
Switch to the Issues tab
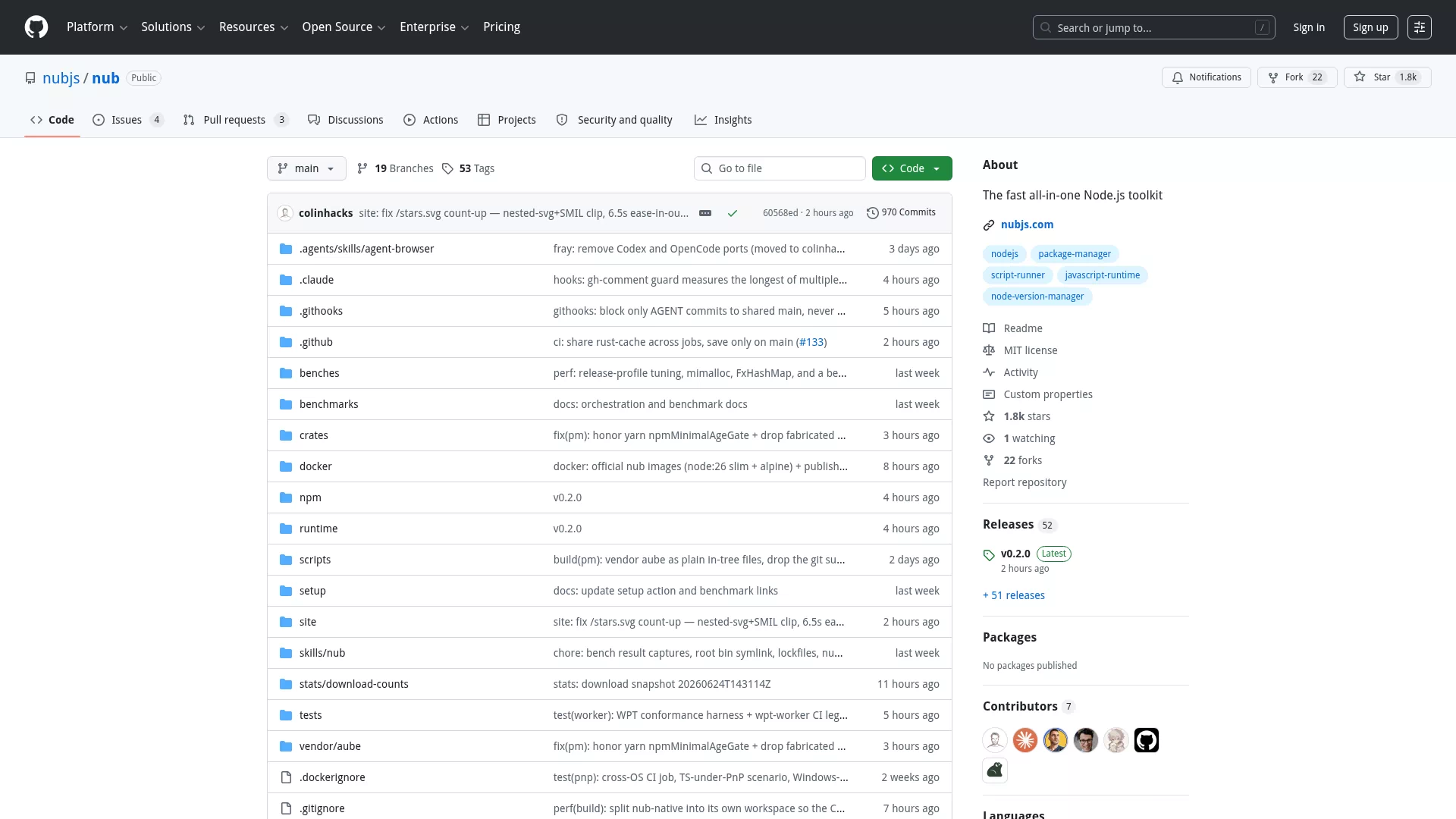[127, 120]
